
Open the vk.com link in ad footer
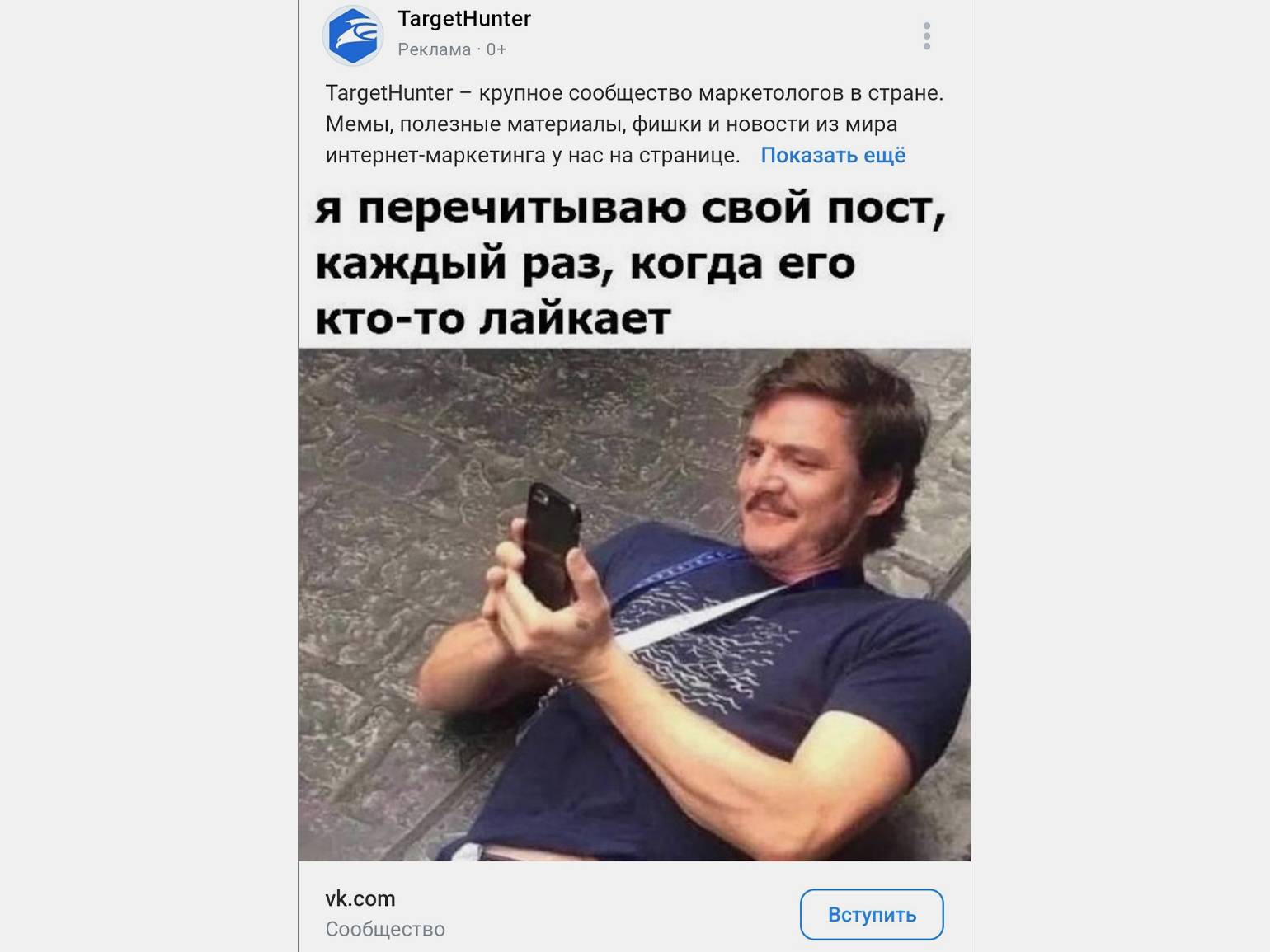point(360,898)
